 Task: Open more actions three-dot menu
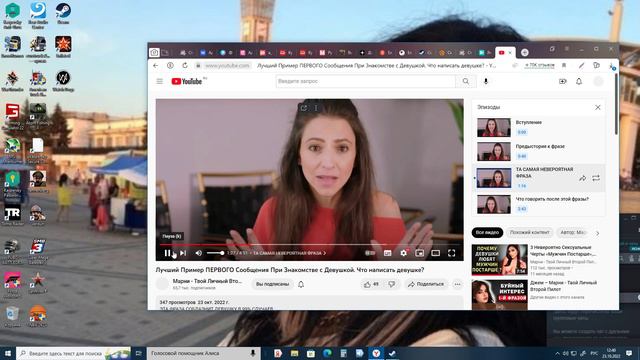click(457, 284)
